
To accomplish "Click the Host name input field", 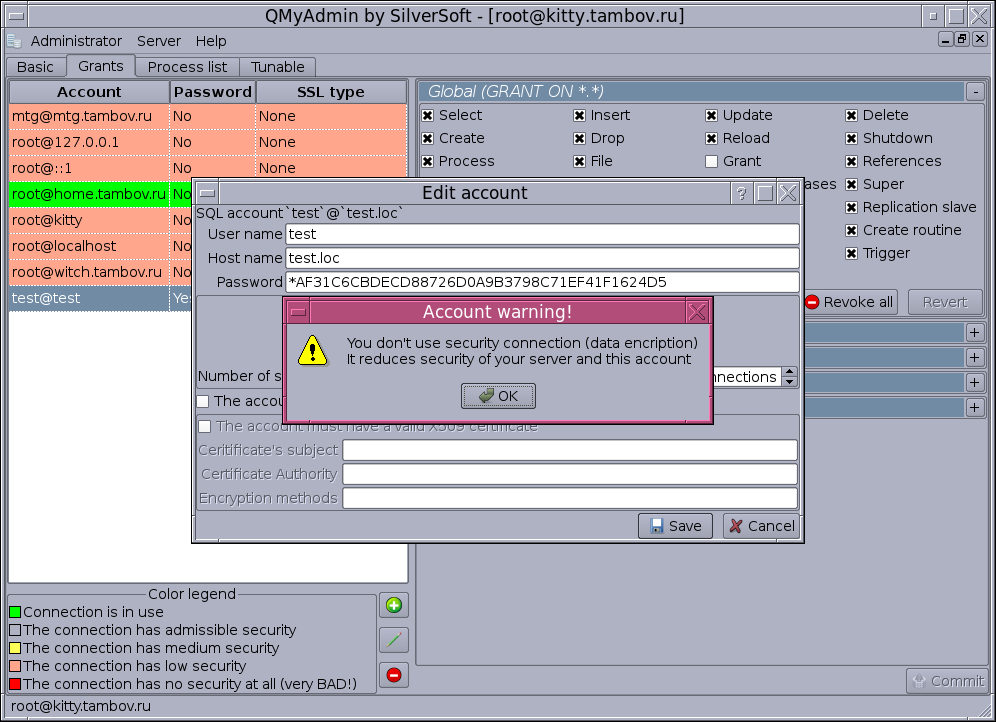I will tap(542, 258).
